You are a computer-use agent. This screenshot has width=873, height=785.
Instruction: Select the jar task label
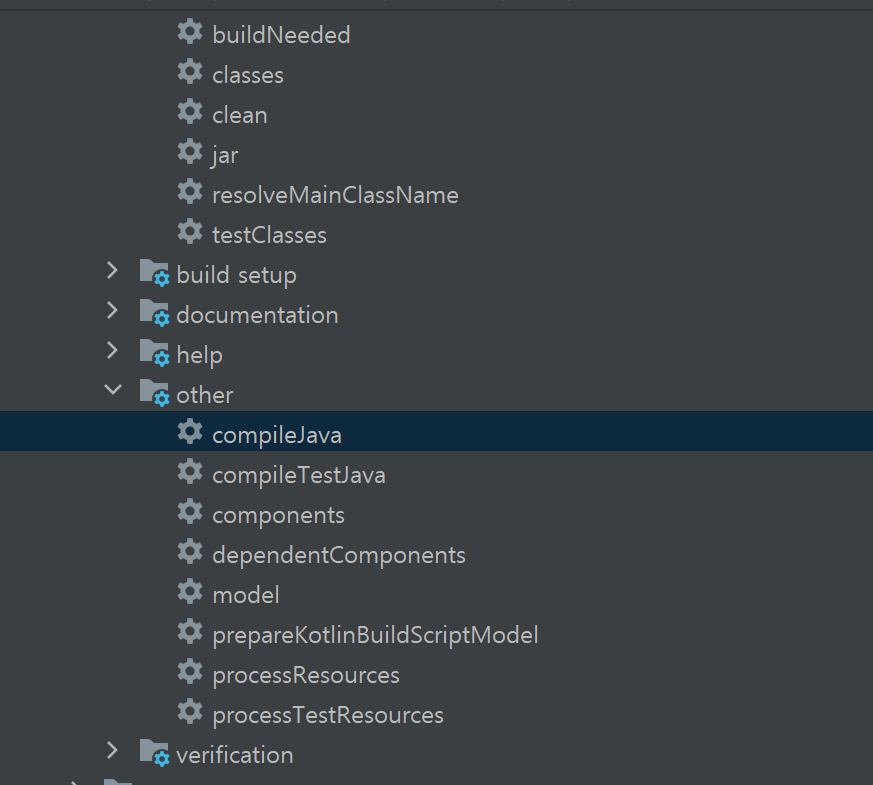coord(225,155)
